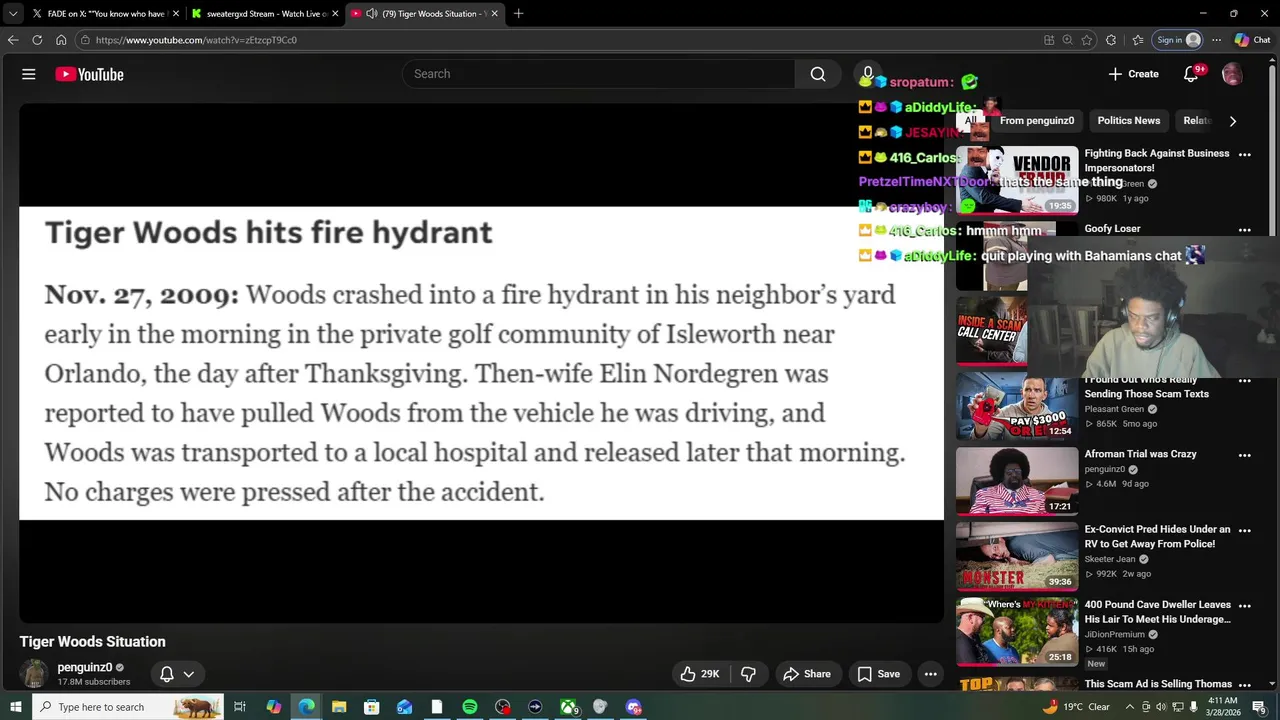Open options for Fighting Back Against Business video

click(x=1245, y=155)
